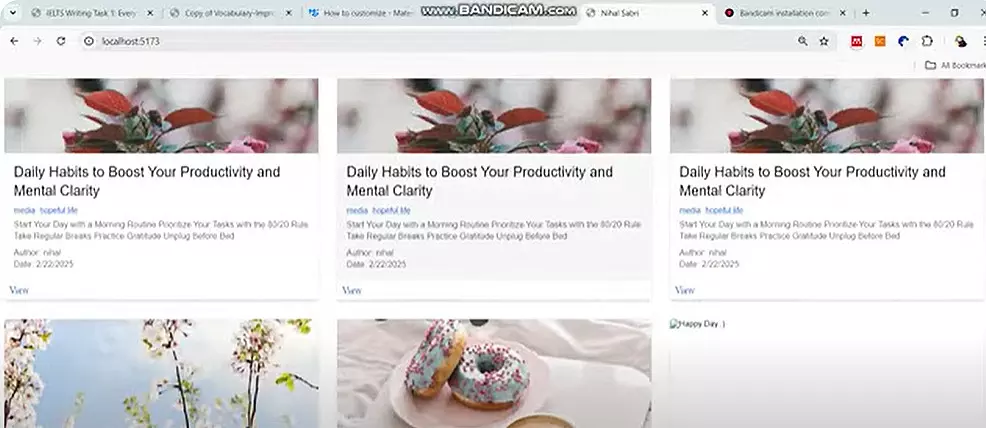Viewport: 986px width, 428px height.
Task: Click the hopeful life tag in the first card
Action: [58, 211]
